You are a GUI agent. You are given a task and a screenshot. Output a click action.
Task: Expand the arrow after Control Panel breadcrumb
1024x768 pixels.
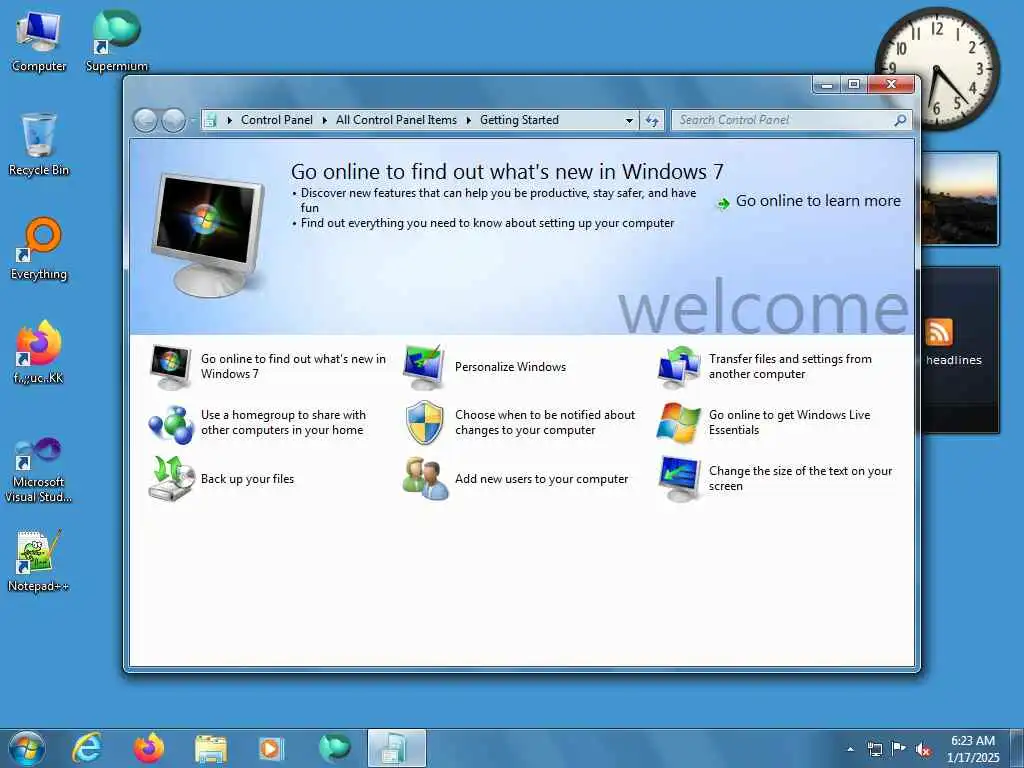click(x=325, y=120)
